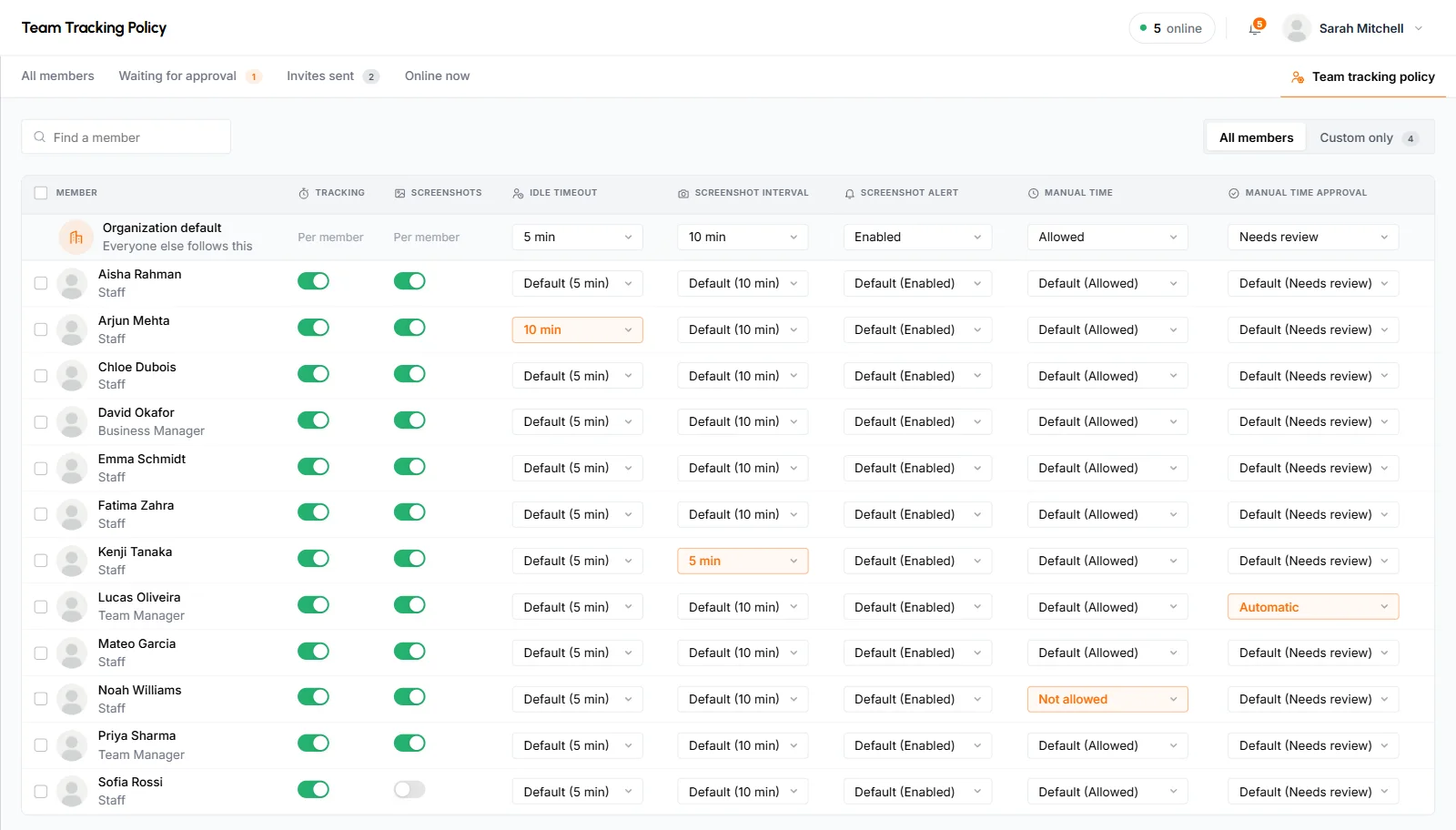This screenshot has height=830, width=1456.
Task: Click the Team Tracking Policy page title
Action: click(95, 28)
